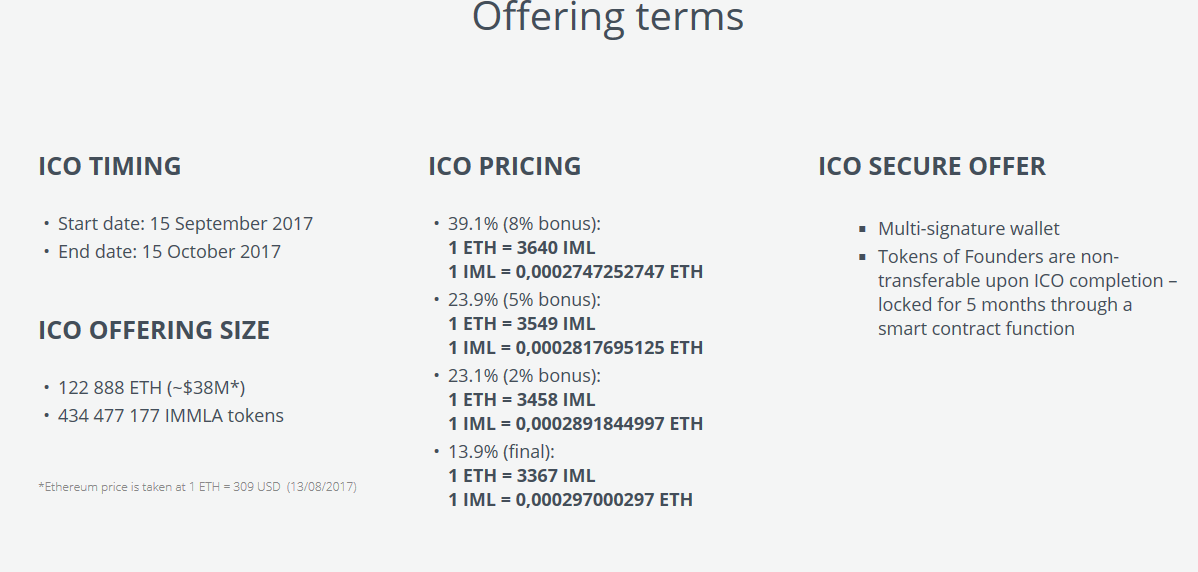This screenshot has width=1198, height=572.
Task: Click the 1 ETH = 3458 IML rate
Action: [521, 399]
